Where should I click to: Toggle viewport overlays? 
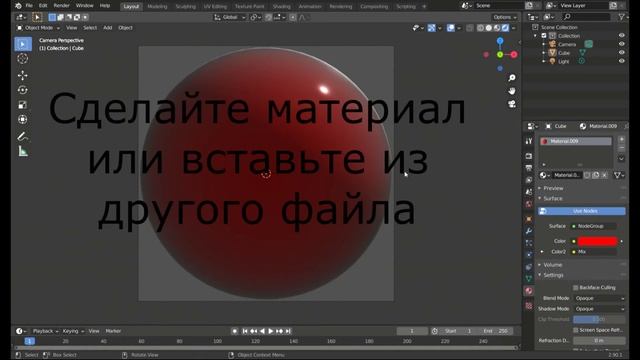tap(451, 28)
